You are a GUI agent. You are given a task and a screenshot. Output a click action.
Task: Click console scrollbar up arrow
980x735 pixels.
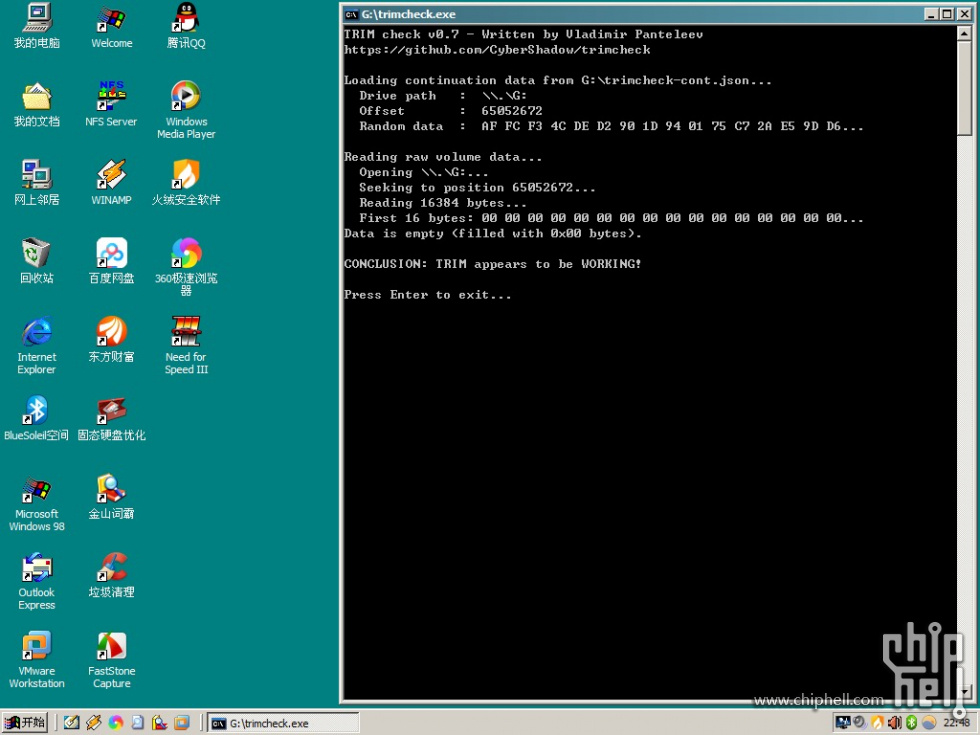(964, 33)
